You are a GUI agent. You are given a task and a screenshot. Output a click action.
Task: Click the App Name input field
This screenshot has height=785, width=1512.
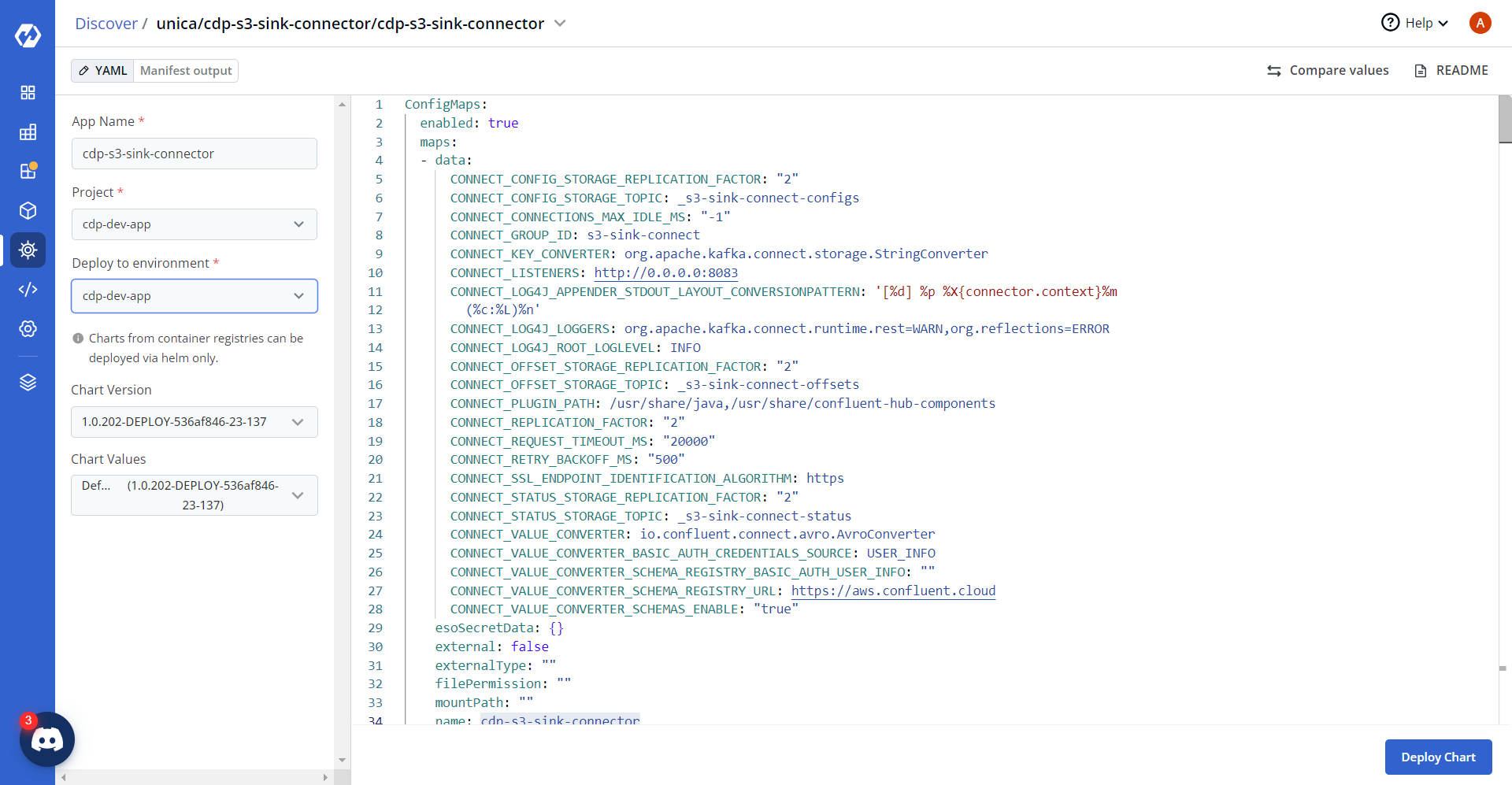[194, 154]
